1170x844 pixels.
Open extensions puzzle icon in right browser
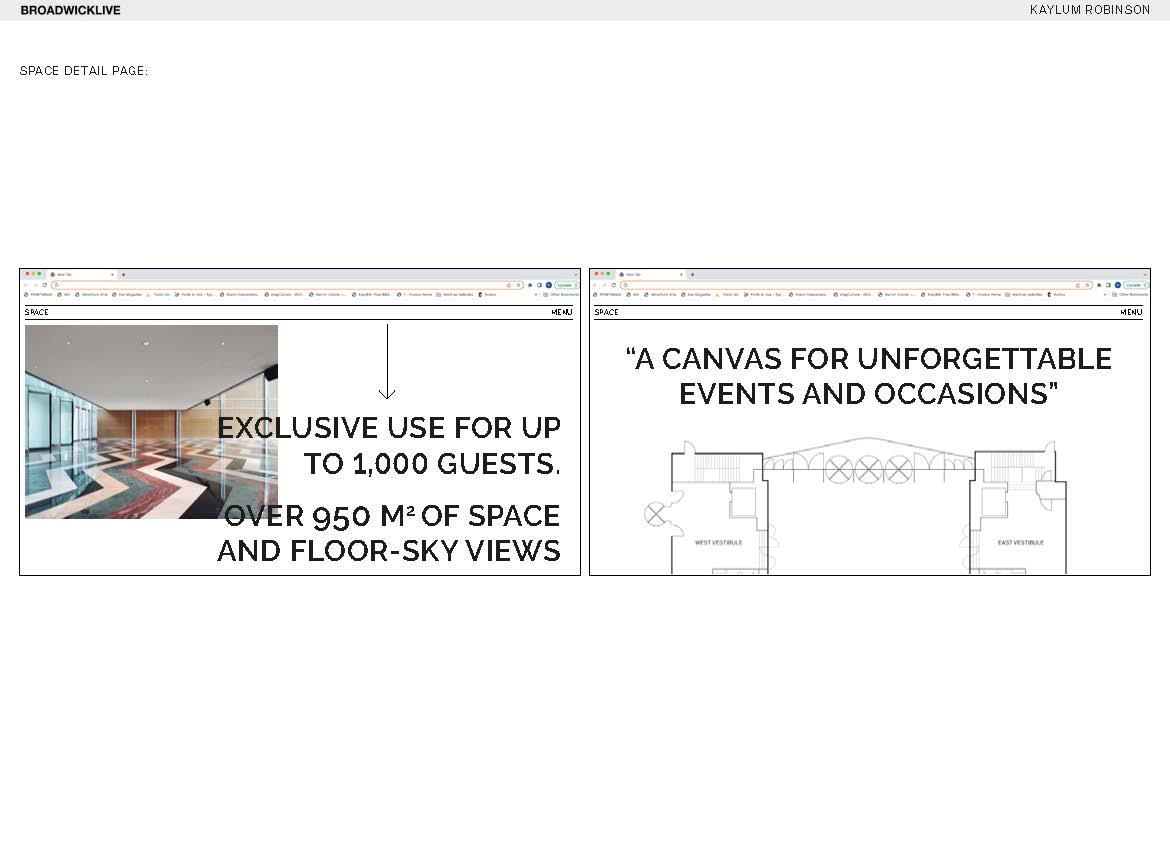point(1100,285)
